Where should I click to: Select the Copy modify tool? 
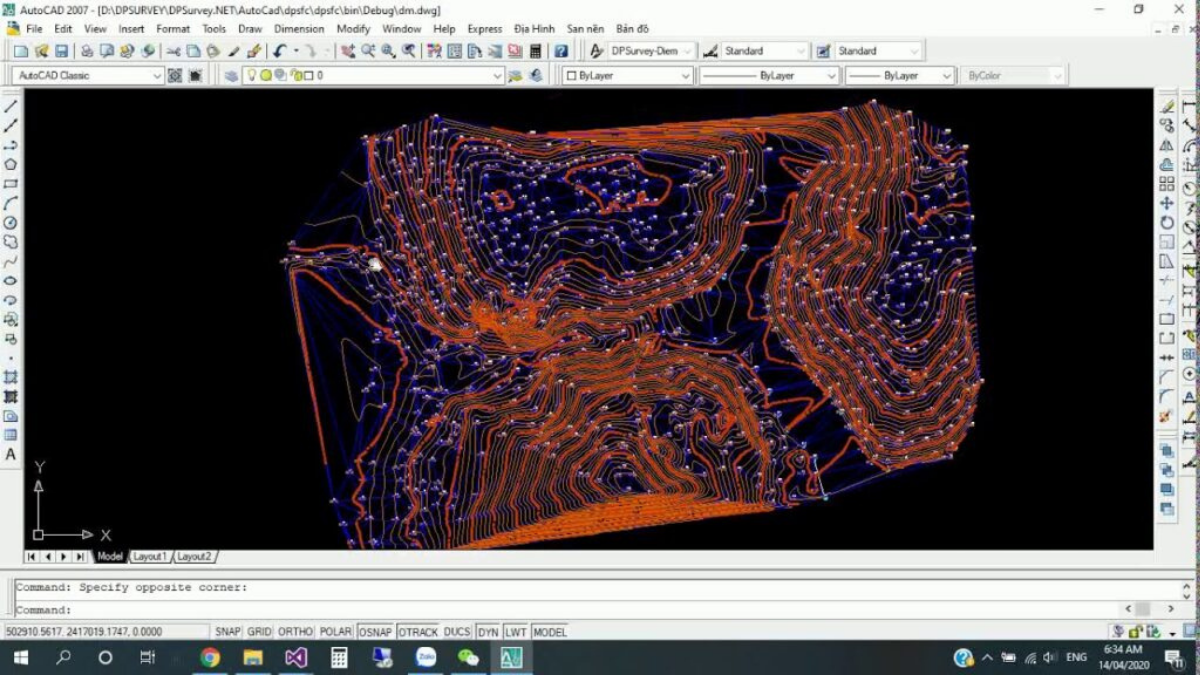[1167, 126]
